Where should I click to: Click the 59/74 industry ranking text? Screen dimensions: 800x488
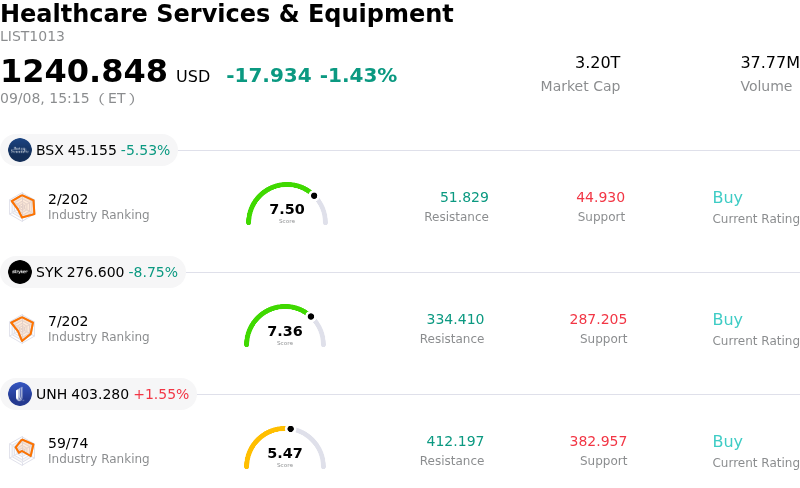68,443
